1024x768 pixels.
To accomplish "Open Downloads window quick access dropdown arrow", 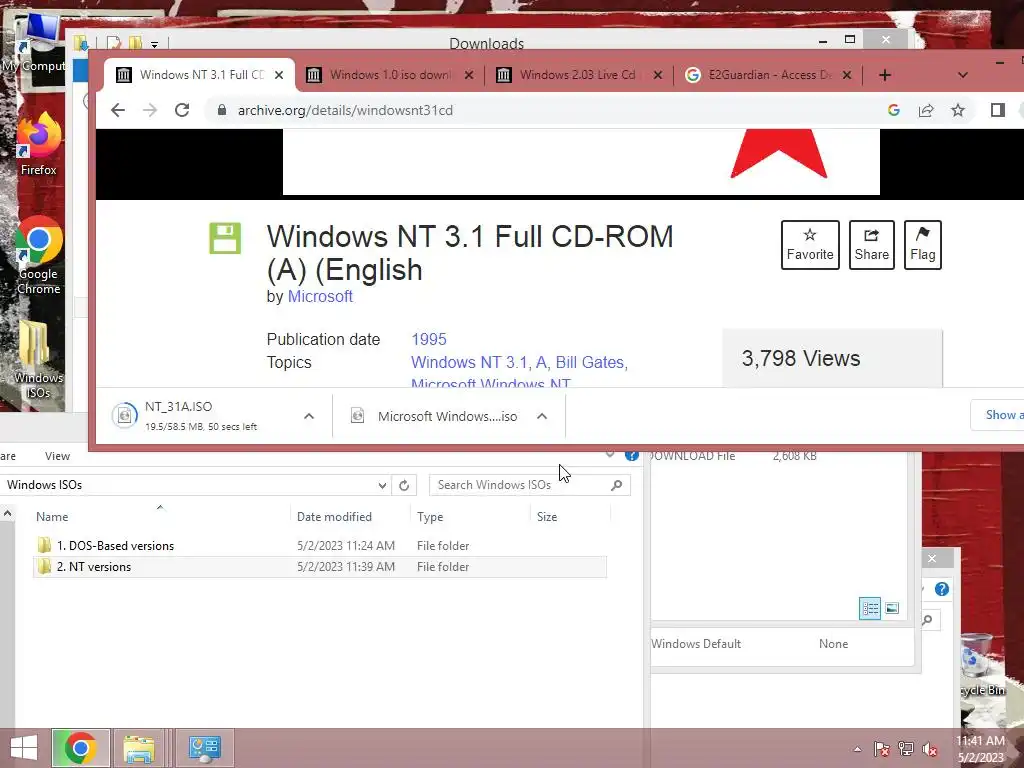I will coord(154,44).
